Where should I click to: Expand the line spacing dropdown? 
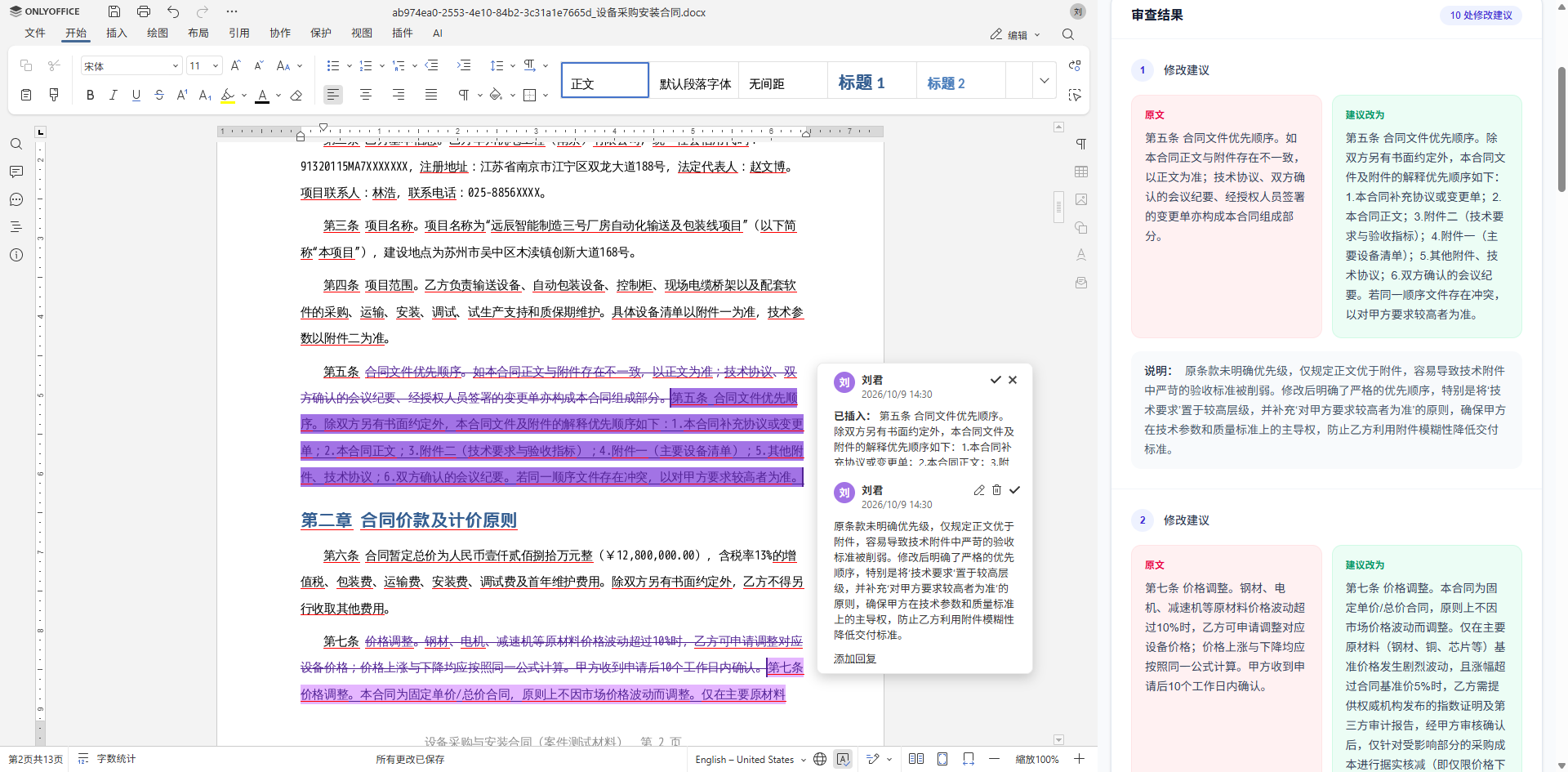(x=513, y=66)
